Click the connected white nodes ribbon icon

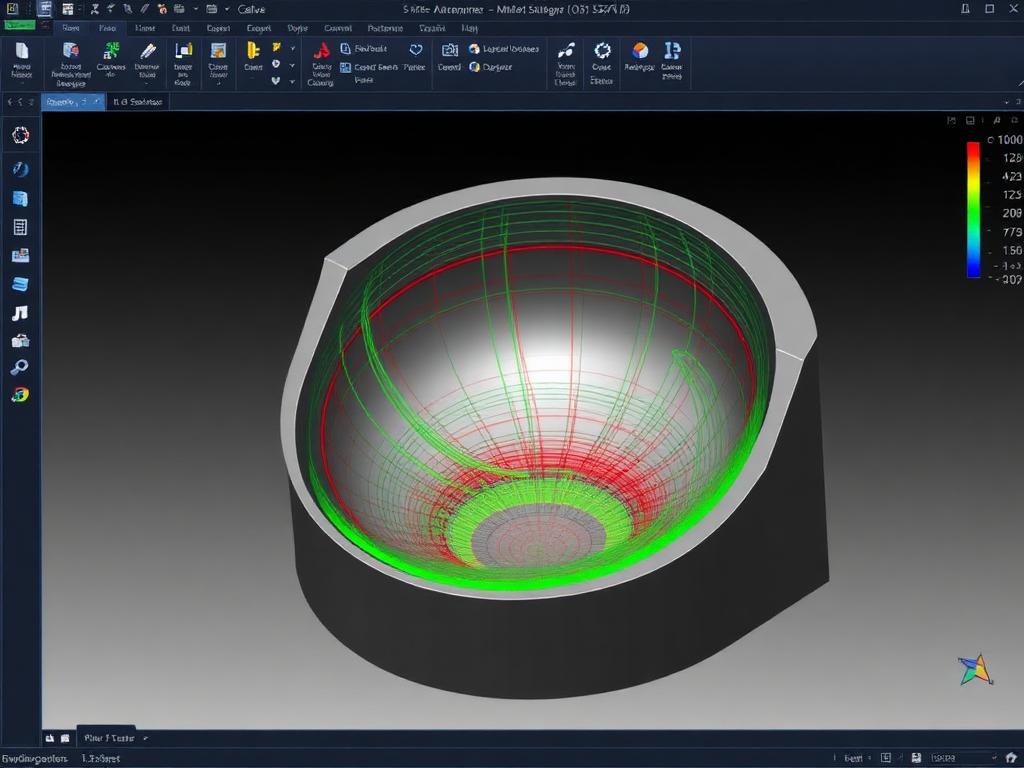pyautogui.click(x=566, y=50)
